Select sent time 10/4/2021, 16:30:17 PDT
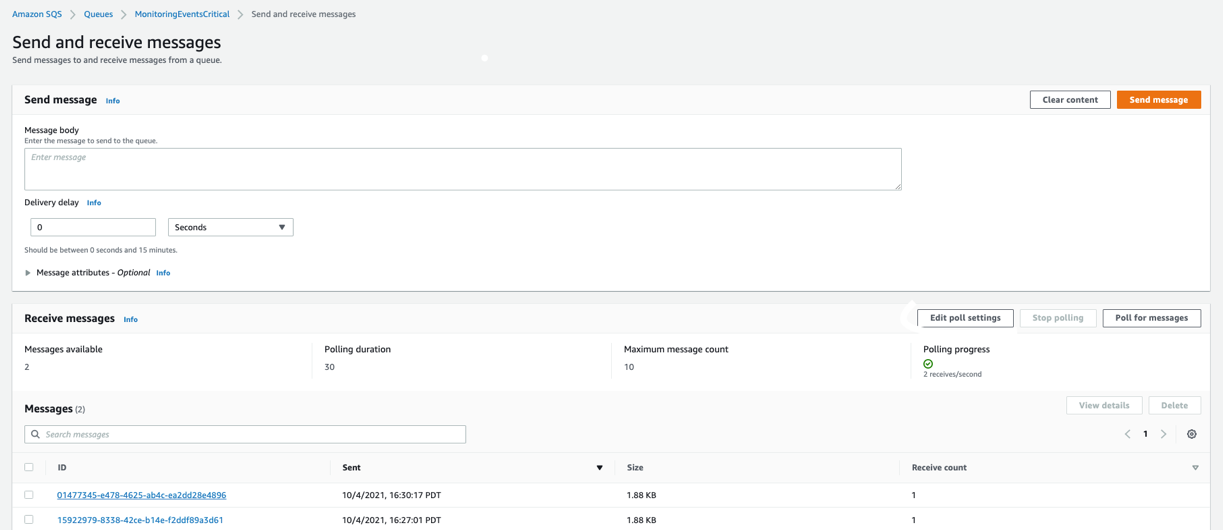The width and height of the screenshot is (1223, 530). pyautogui.click(x=391, y=495)
